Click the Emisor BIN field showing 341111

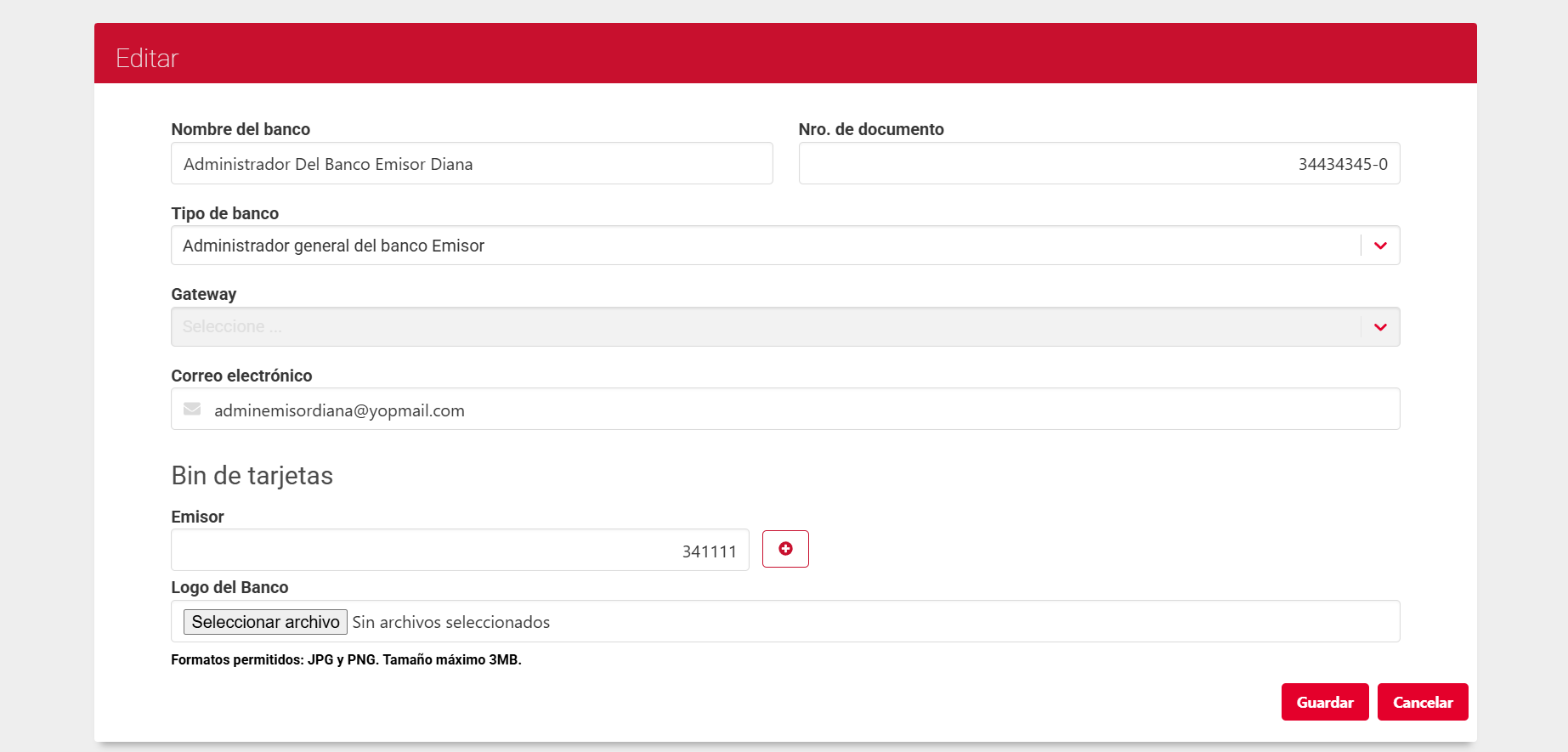point(459,551)
